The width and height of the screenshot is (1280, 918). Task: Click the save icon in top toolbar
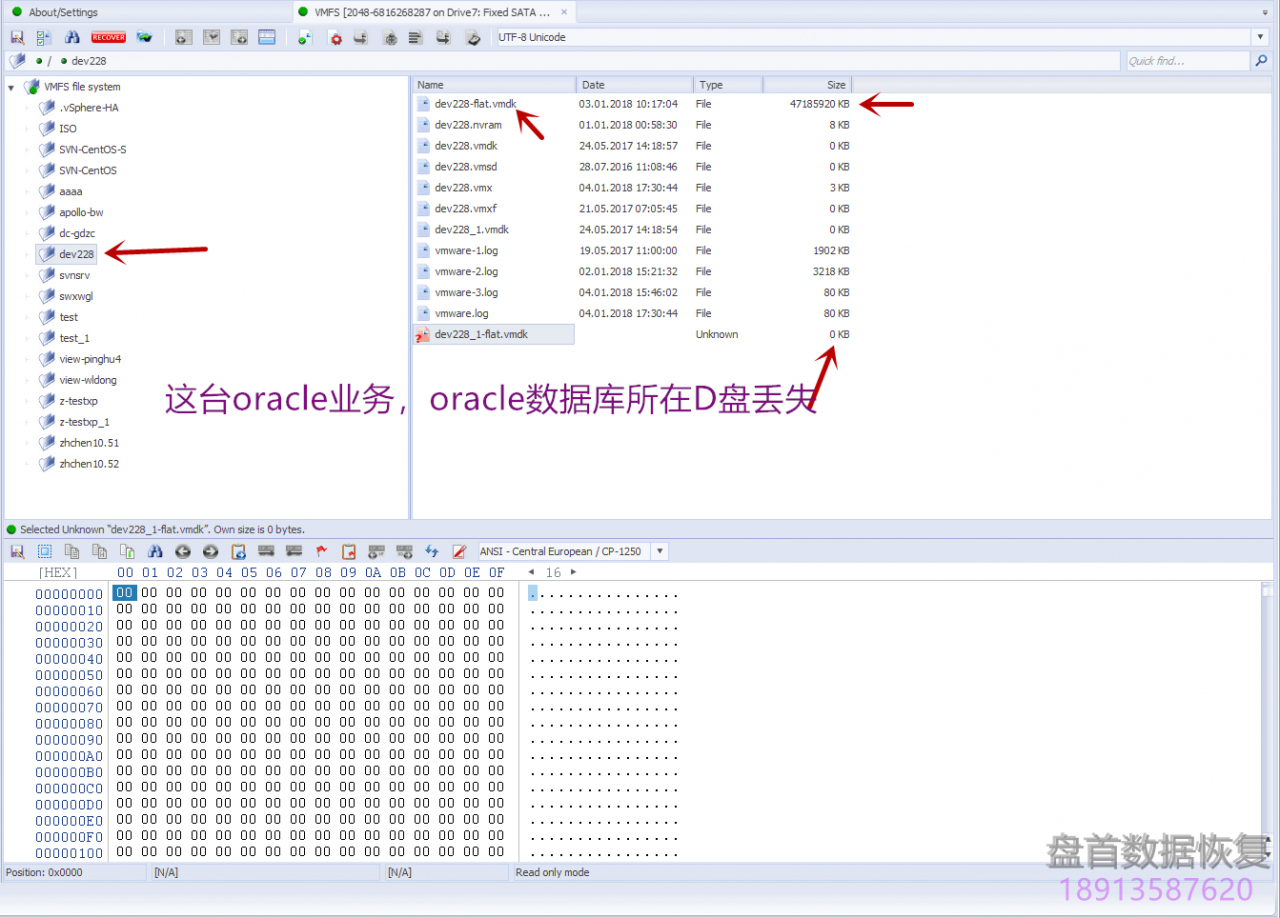click(18, 37)
